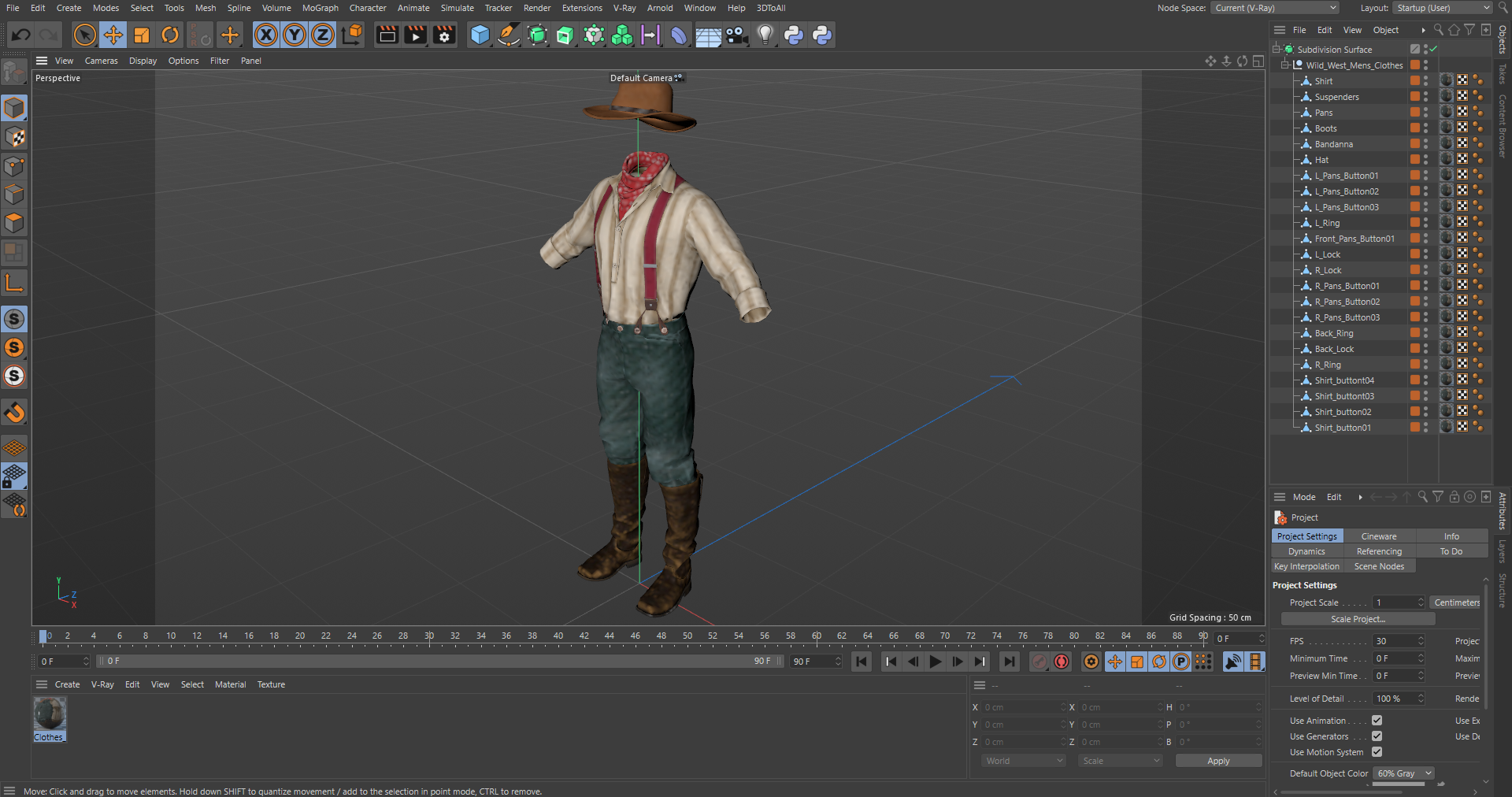Image resolution: width=1512 pixels, height=797 pixels.
Task: Add a Cube primitive object
Action: (480, 35)
